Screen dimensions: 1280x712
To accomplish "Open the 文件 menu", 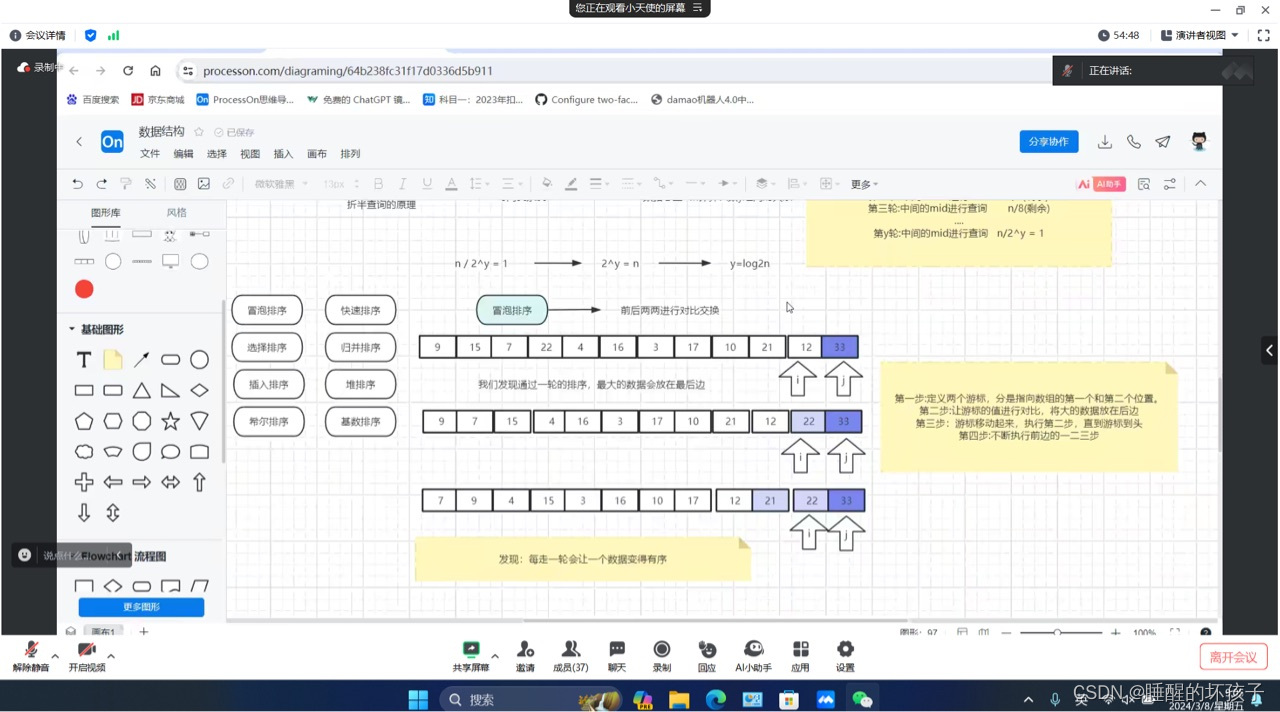I will click(150, 154).
